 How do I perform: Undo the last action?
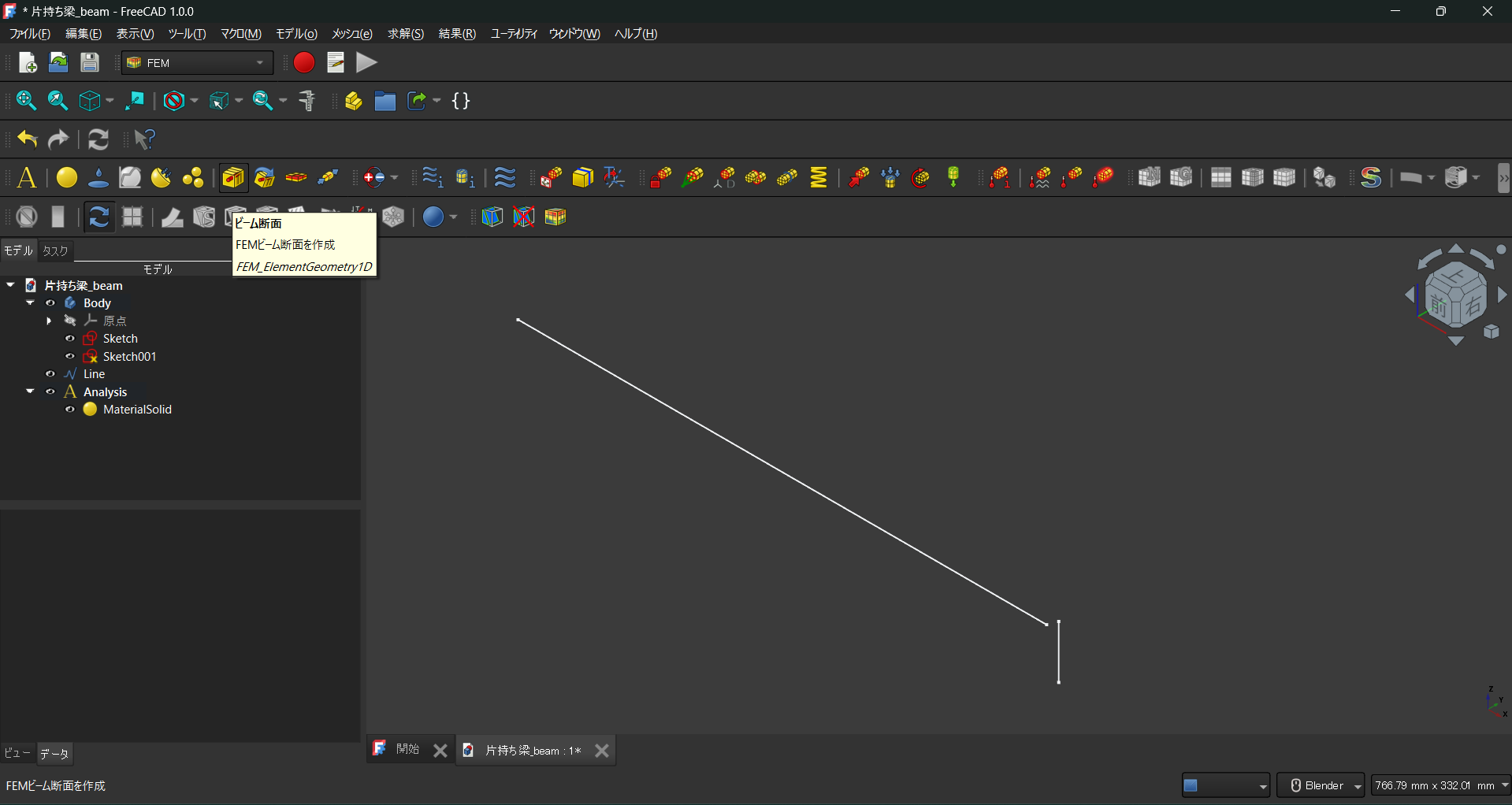pos(28,139)
